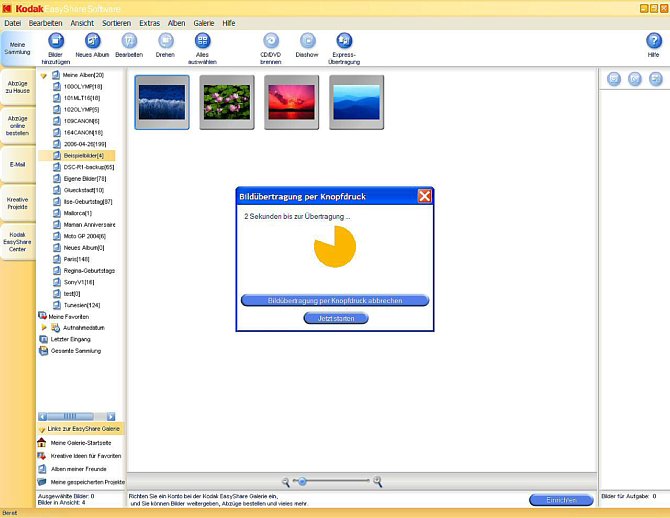Create a Neues Album from toolbar

[x=92, y=41]
